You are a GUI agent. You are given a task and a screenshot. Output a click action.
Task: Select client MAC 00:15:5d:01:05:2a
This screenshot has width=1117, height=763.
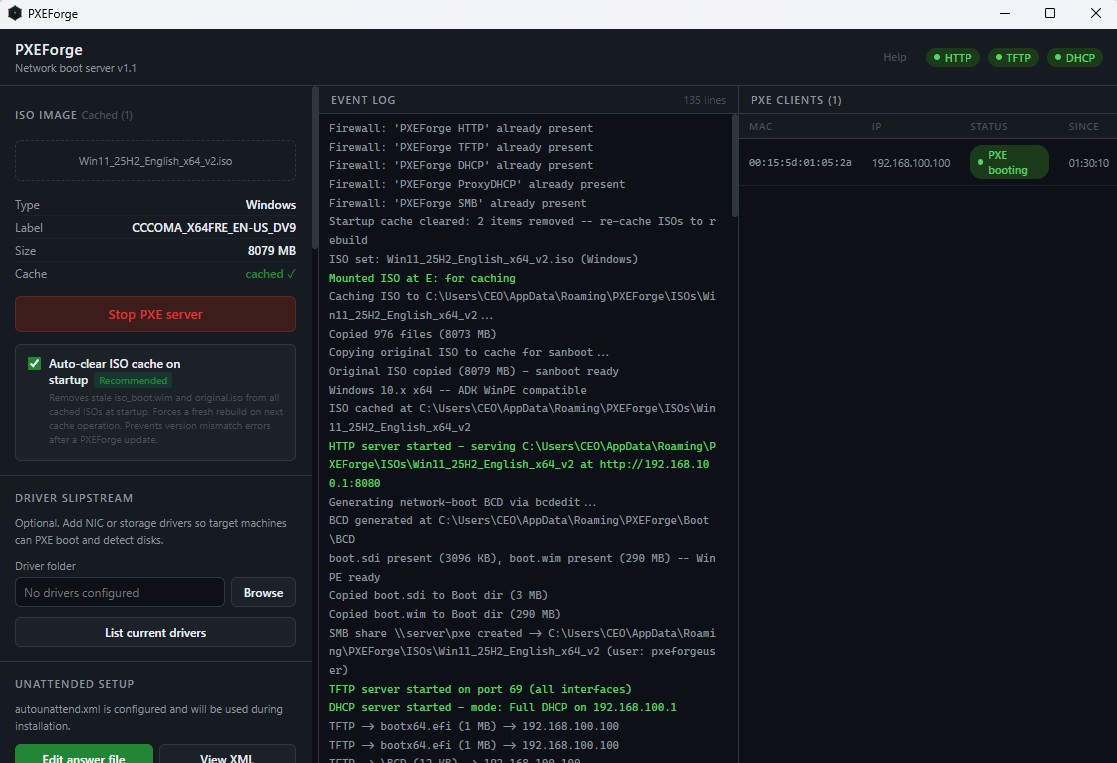coord(799,162)
